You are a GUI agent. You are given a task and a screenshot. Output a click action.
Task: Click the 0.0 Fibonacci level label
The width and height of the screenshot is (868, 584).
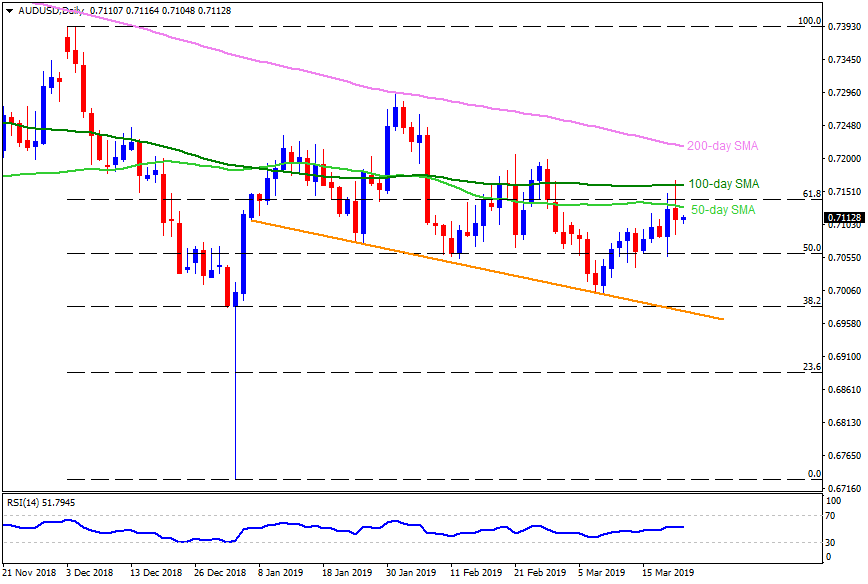814,474
